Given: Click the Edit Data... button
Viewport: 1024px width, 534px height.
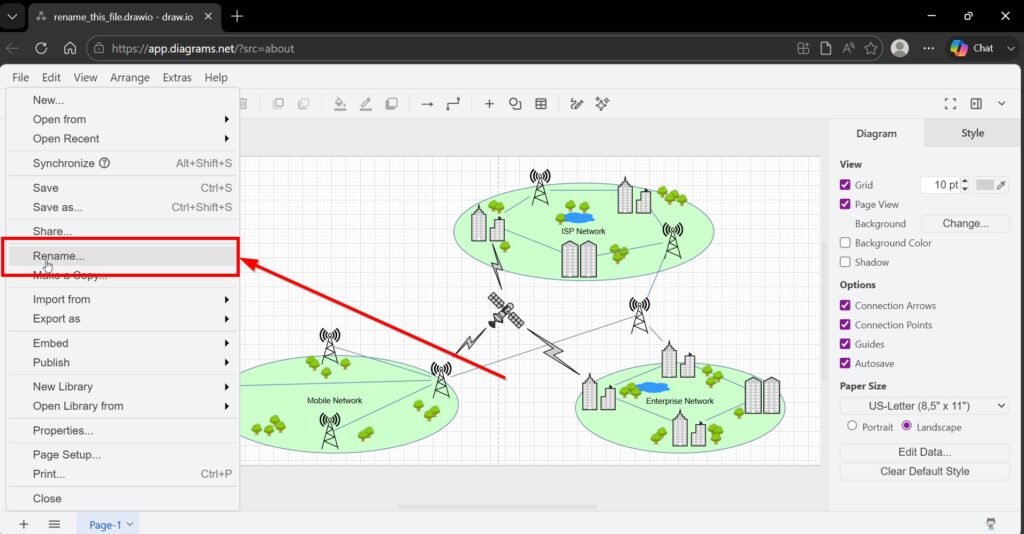Looking at the screenshot, I should 924,452.
